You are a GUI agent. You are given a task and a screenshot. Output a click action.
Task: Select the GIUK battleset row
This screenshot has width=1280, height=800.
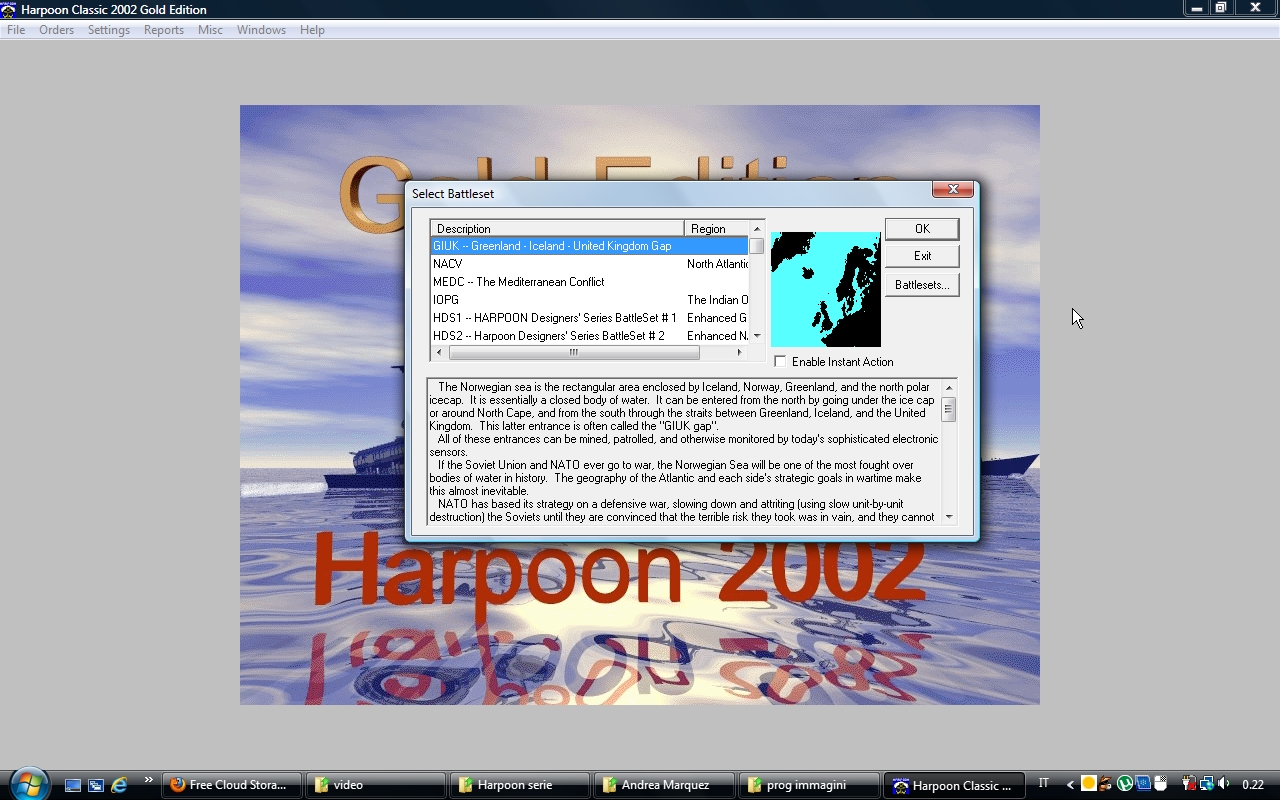[x=589, y=246]
